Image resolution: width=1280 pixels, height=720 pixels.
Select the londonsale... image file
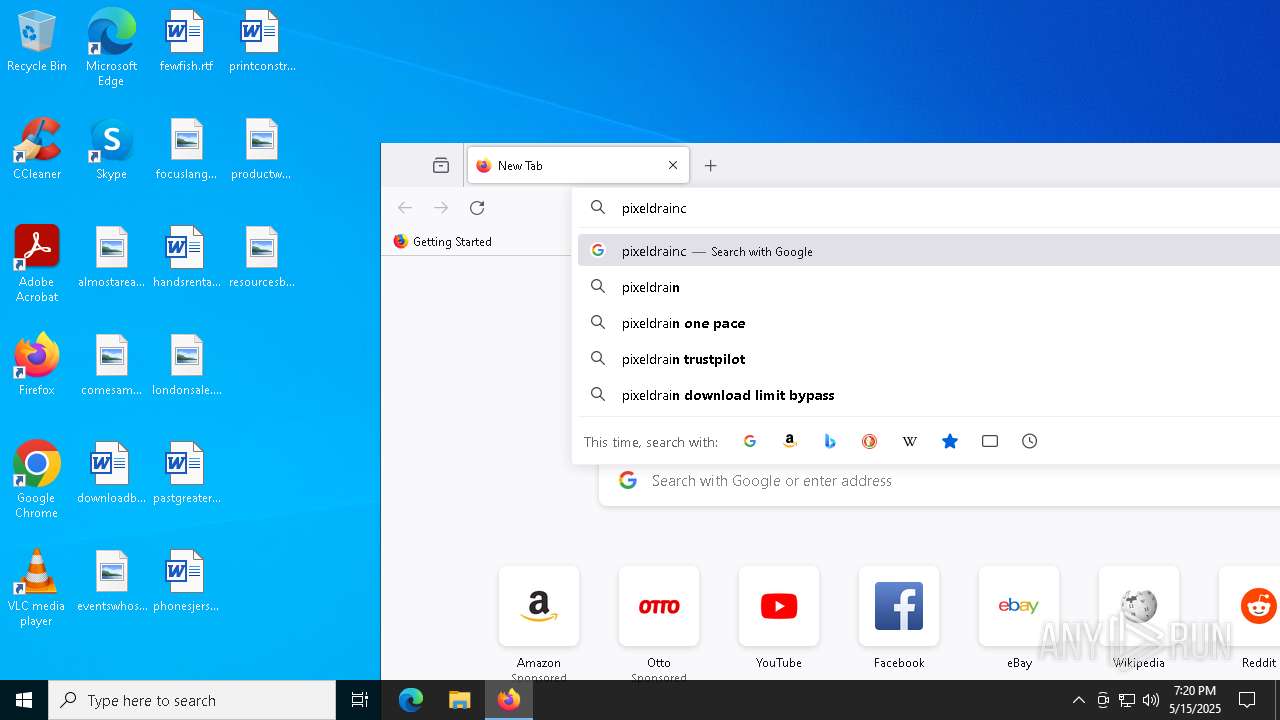click(186, 366)
